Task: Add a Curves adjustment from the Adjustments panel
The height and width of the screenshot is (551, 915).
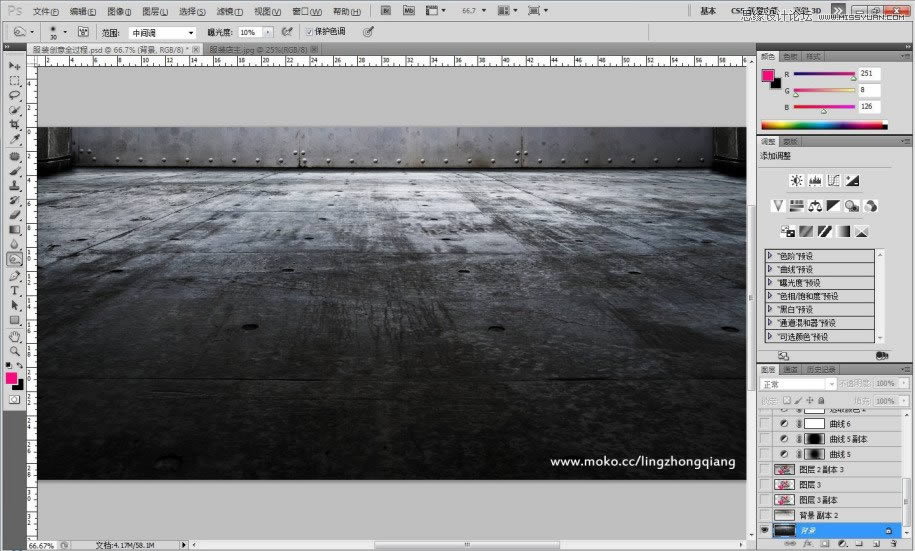Action: tap(834, 181)
